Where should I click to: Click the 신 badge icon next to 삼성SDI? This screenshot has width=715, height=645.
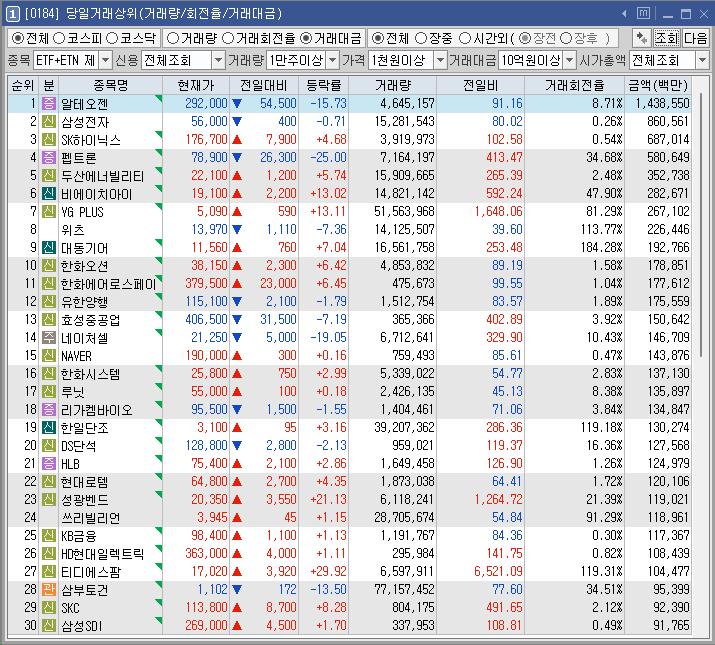pyautogui.click(x=49, y=625)
